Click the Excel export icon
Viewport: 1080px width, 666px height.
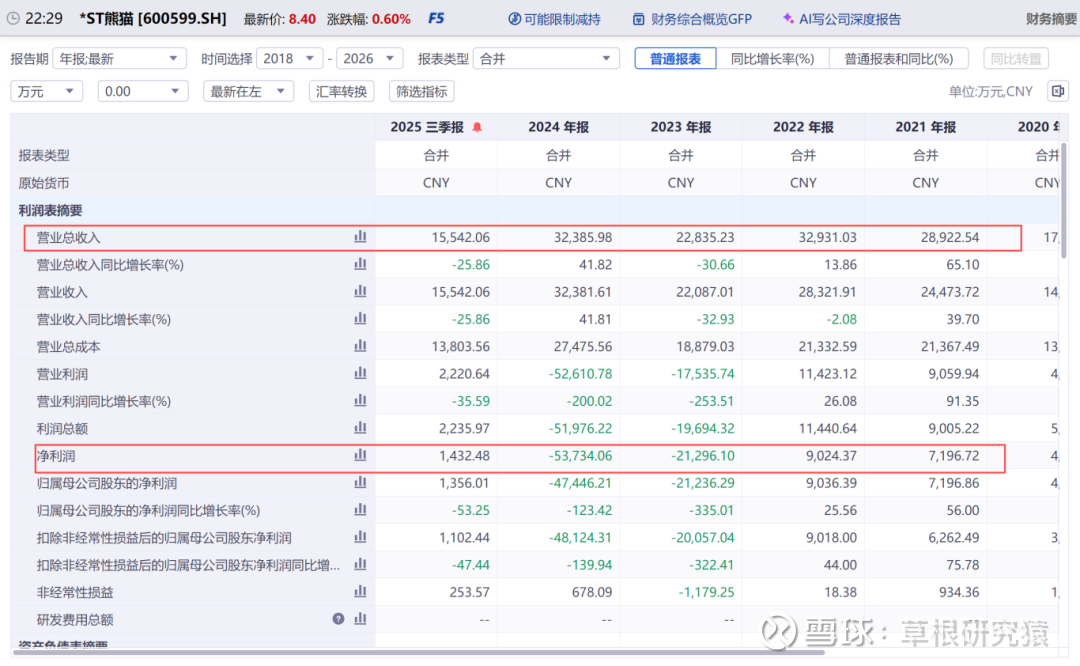[x=1057, y=92]
